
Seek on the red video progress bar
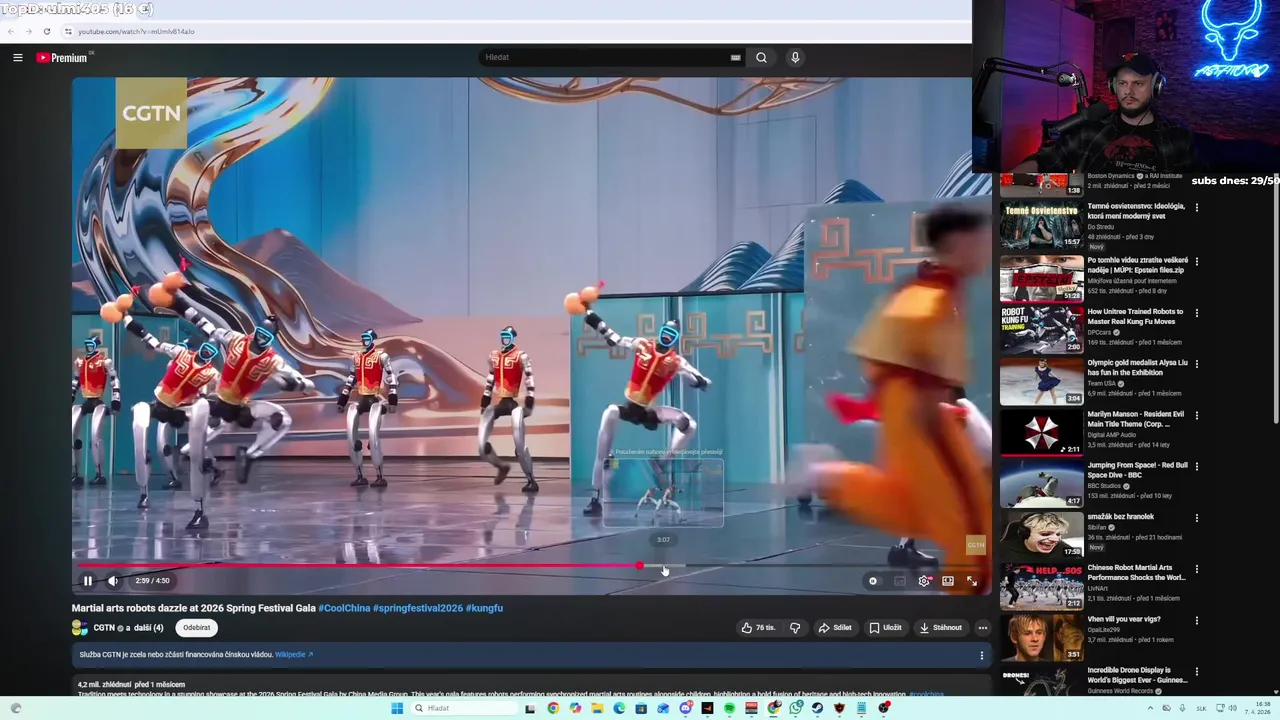tap(530, 566)
